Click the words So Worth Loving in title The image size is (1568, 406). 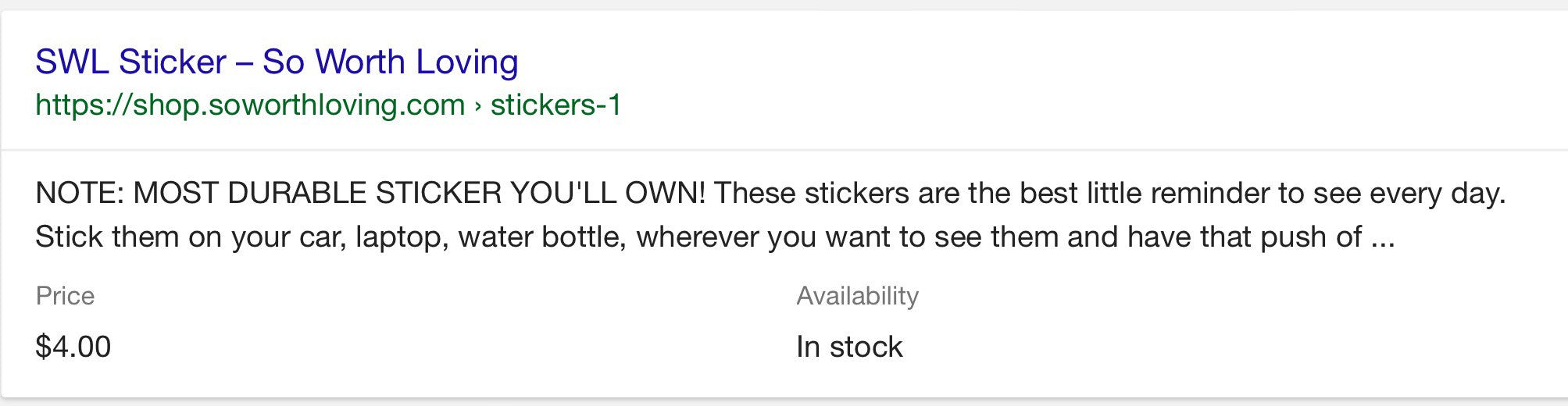tap(390, 62)
